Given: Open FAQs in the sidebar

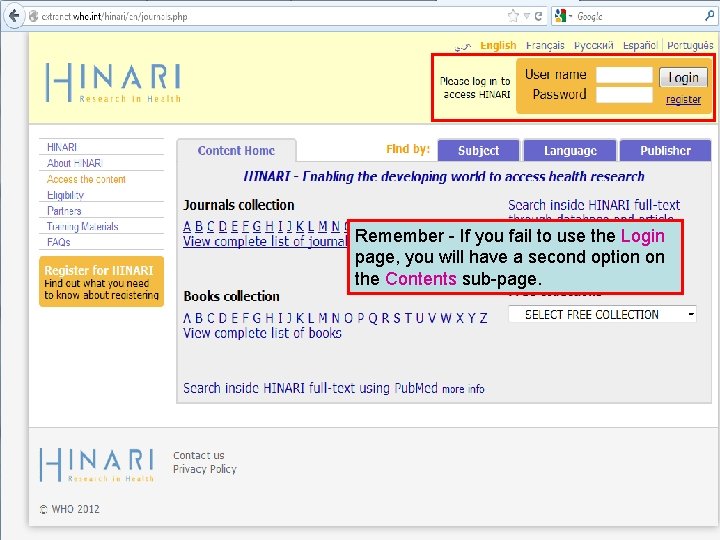Looking at the screenshot, I should click(x=58, y=242).
